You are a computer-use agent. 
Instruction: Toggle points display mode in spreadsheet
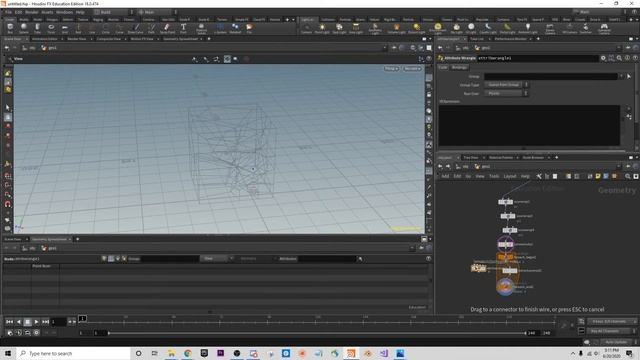coord(104,259)
